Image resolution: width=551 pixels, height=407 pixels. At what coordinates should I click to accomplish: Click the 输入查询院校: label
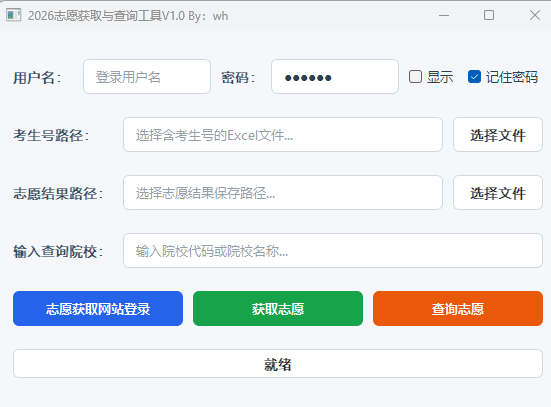coord(58,251)
